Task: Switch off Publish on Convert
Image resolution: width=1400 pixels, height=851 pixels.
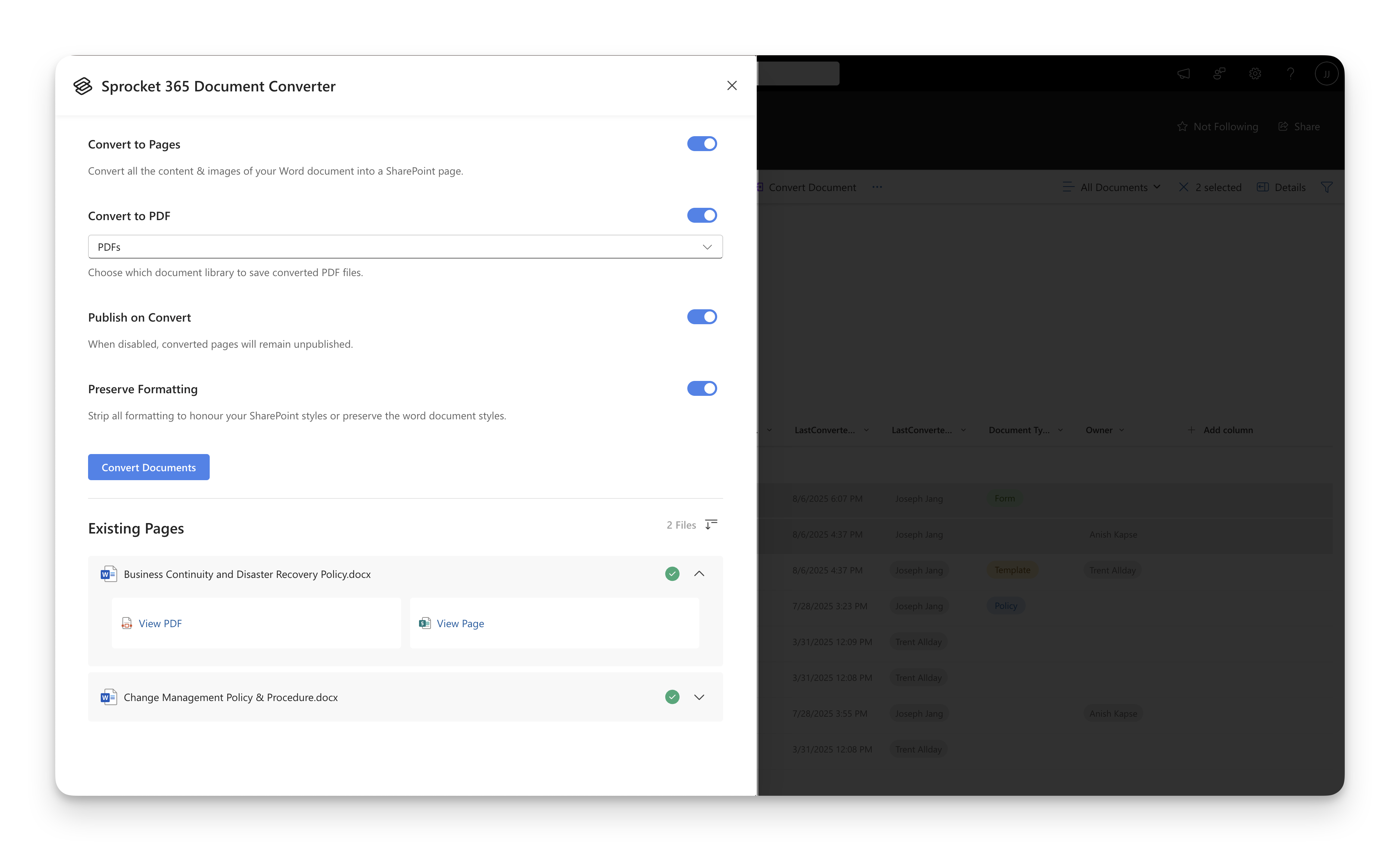Action: click(702, 317)
